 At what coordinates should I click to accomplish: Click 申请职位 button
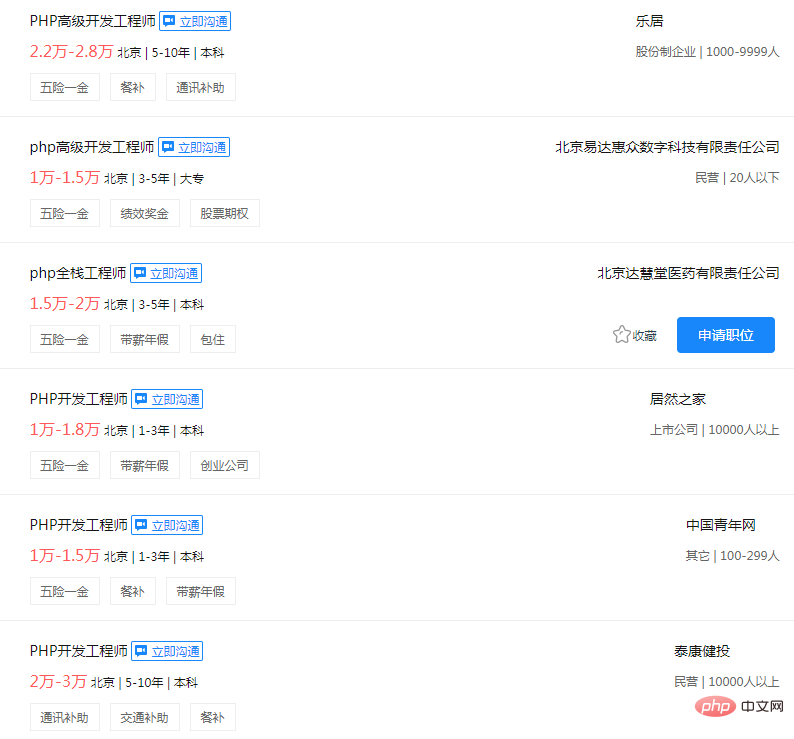[x=726, y=335]
